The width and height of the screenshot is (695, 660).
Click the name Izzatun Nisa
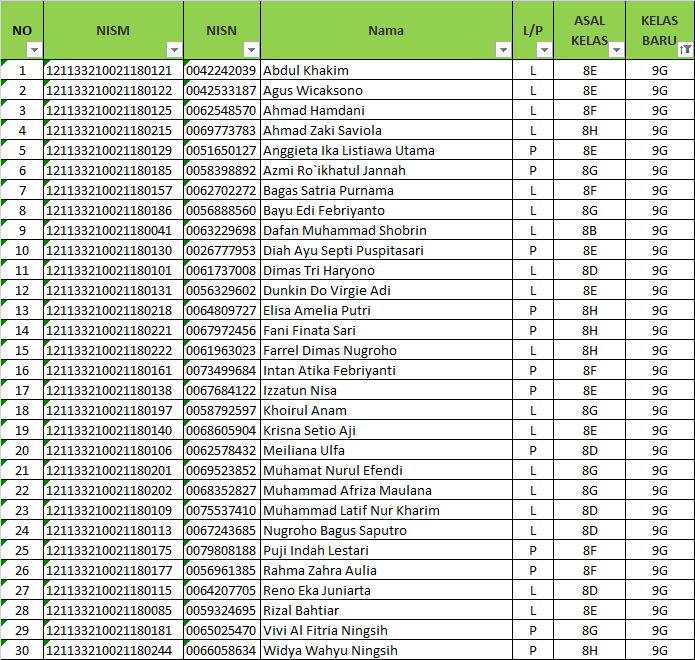pyautogui.click(x=300, y=391)
